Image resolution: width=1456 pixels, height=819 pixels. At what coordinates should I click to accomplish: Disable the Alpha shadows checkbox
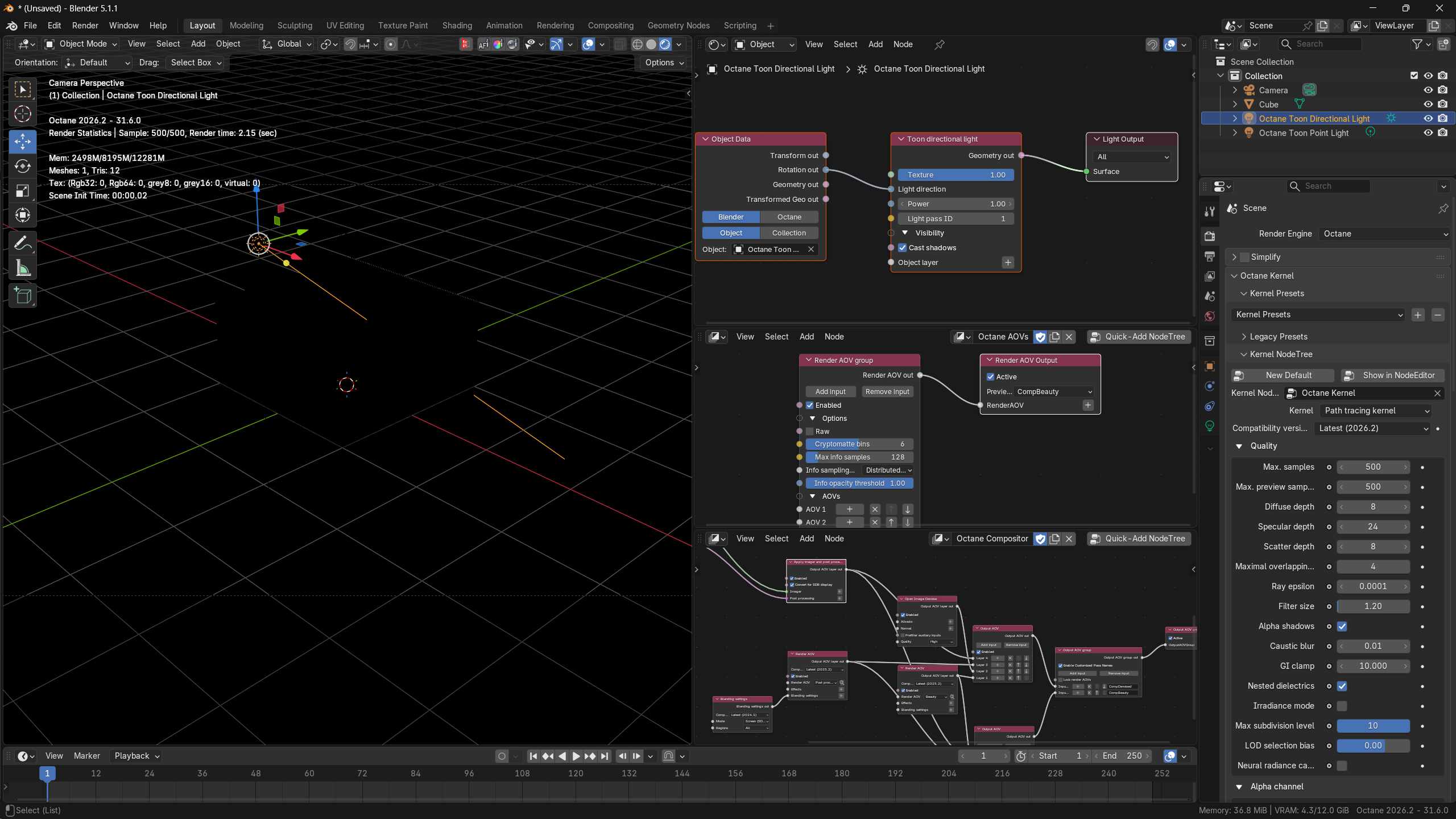pyautogui.click(x=1342, y=626)
